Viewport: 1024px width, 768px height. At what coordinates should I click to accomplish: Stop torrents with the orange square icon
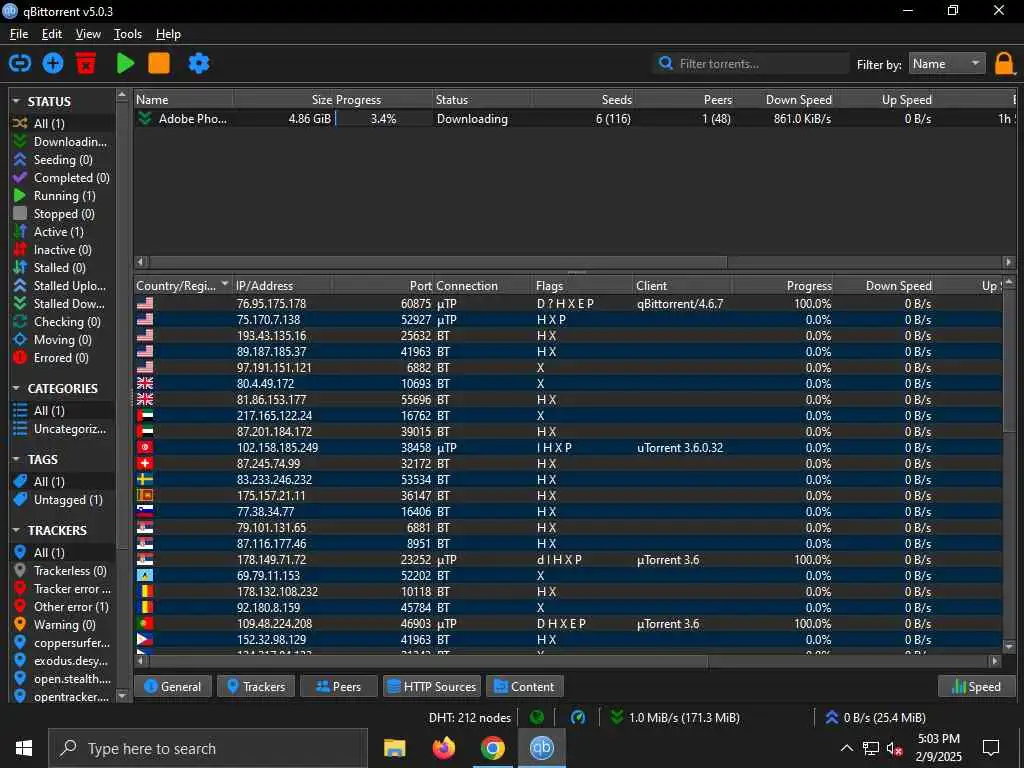159,63
